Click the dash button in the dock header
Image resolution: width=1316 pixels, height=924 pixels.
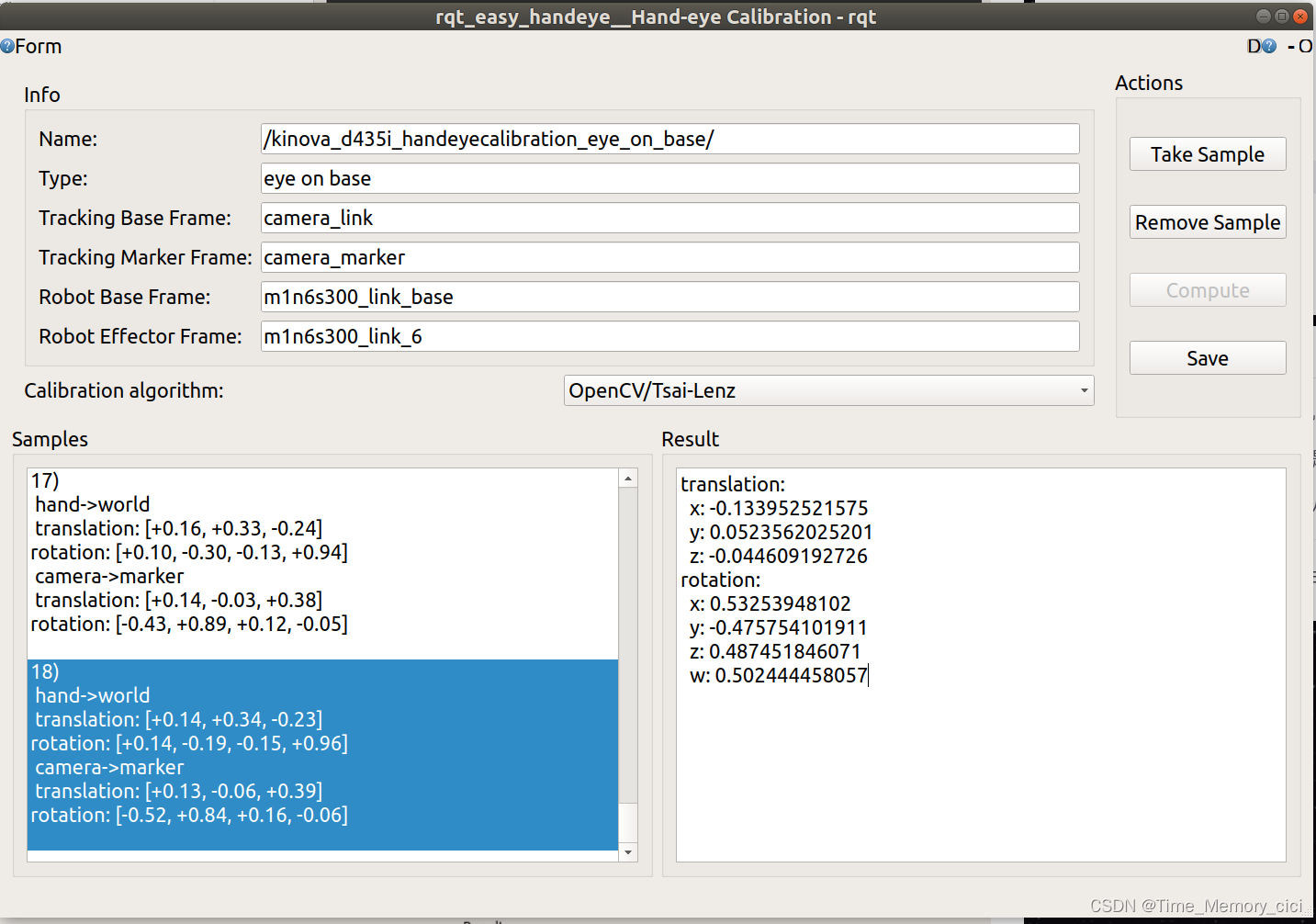1291,46
